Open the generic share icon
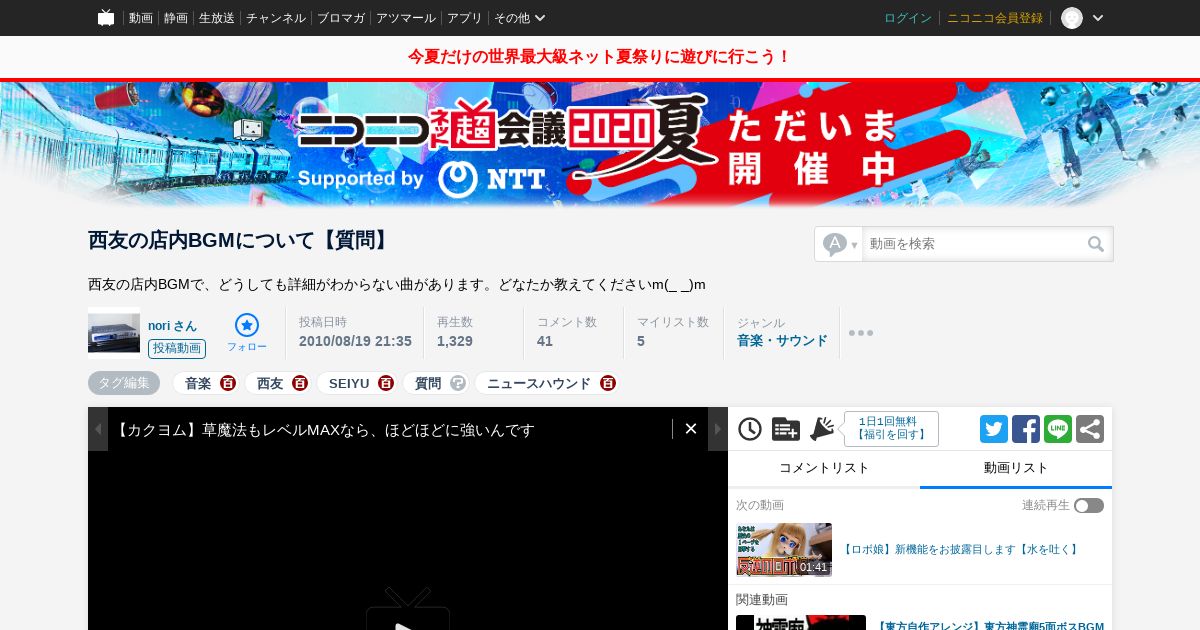The height and width of the screenshot is (630, 1200). (x=1090, y=429)
